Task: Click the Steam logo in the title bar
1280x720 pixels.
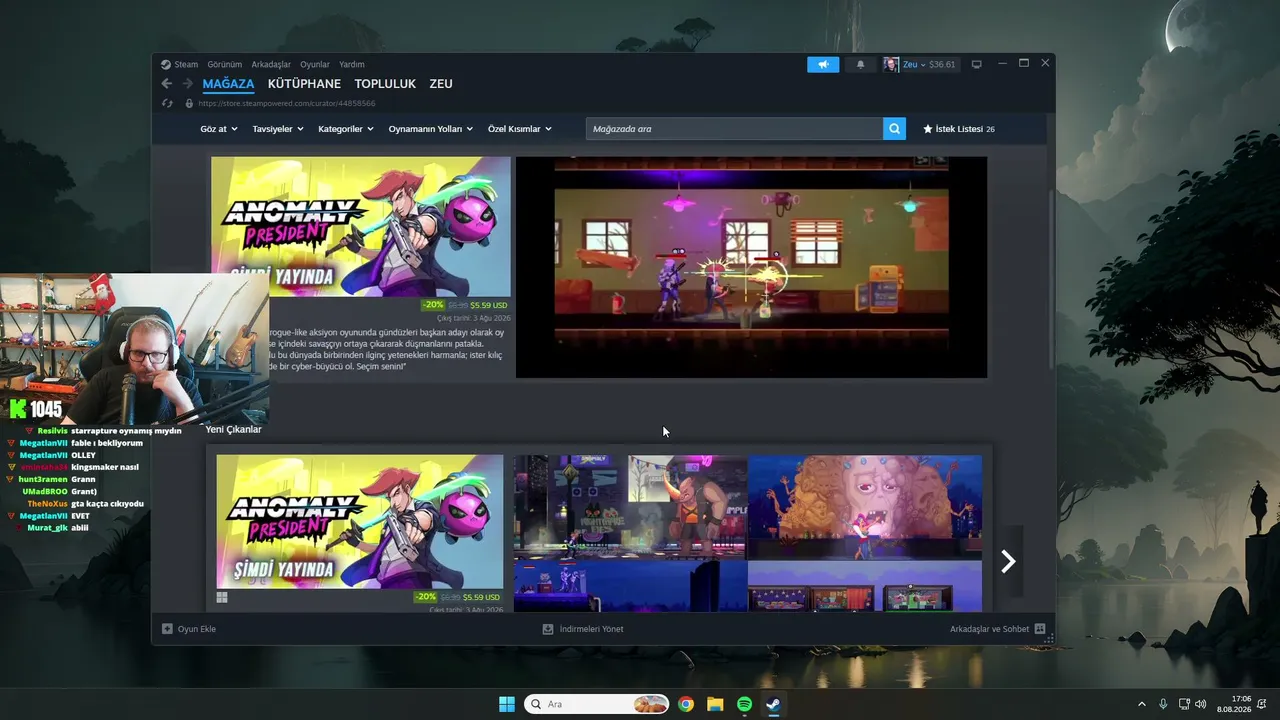Action: [166, 64]
